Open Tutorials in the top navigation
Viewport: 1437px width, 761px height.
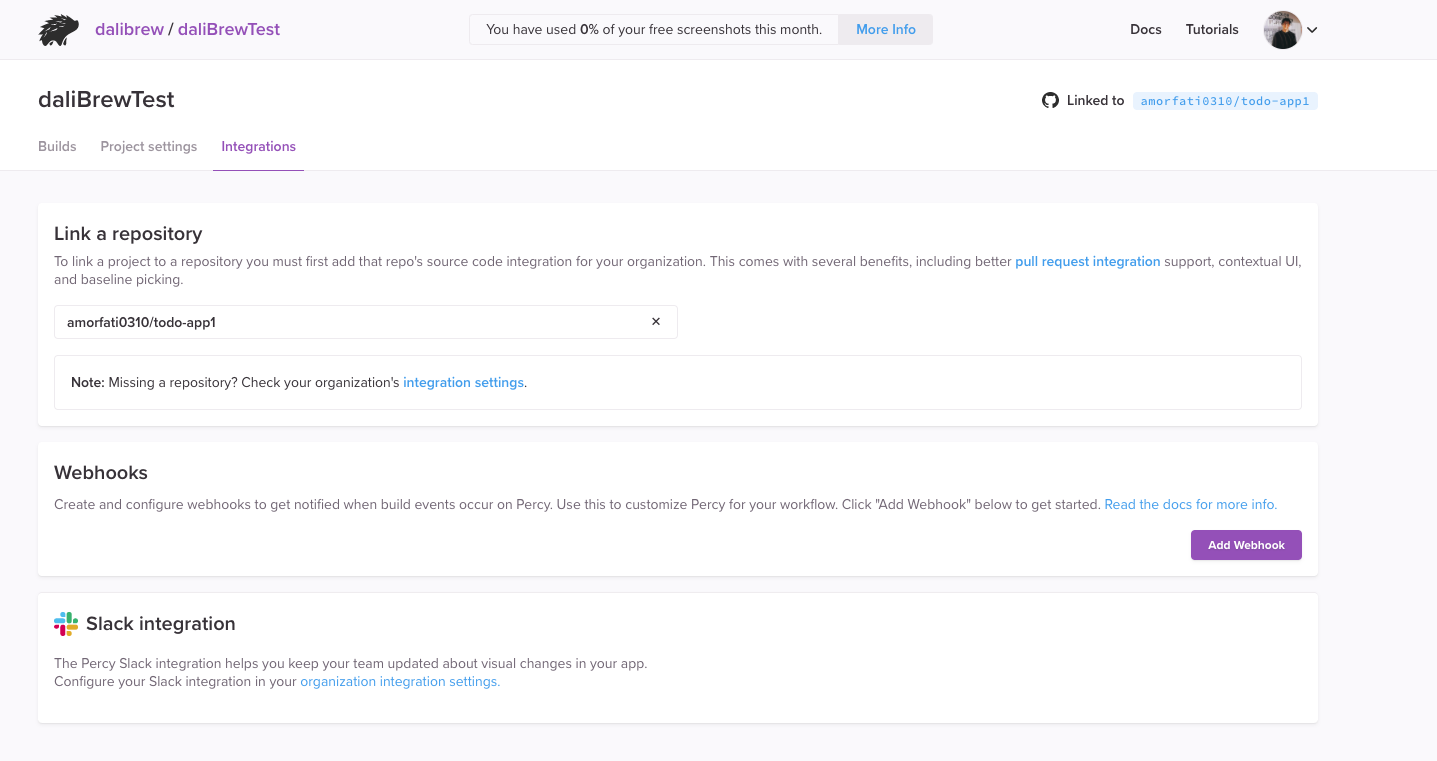point(1212,30)
